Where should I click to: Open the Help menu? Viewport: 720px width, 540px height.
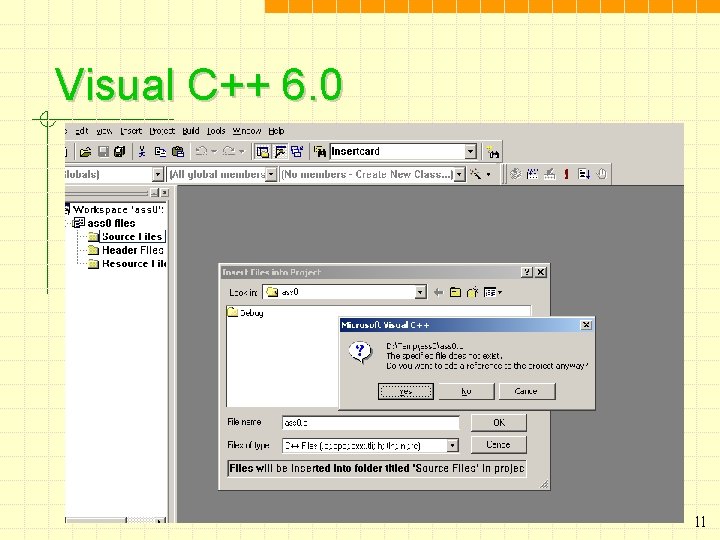tap(276, 131)
